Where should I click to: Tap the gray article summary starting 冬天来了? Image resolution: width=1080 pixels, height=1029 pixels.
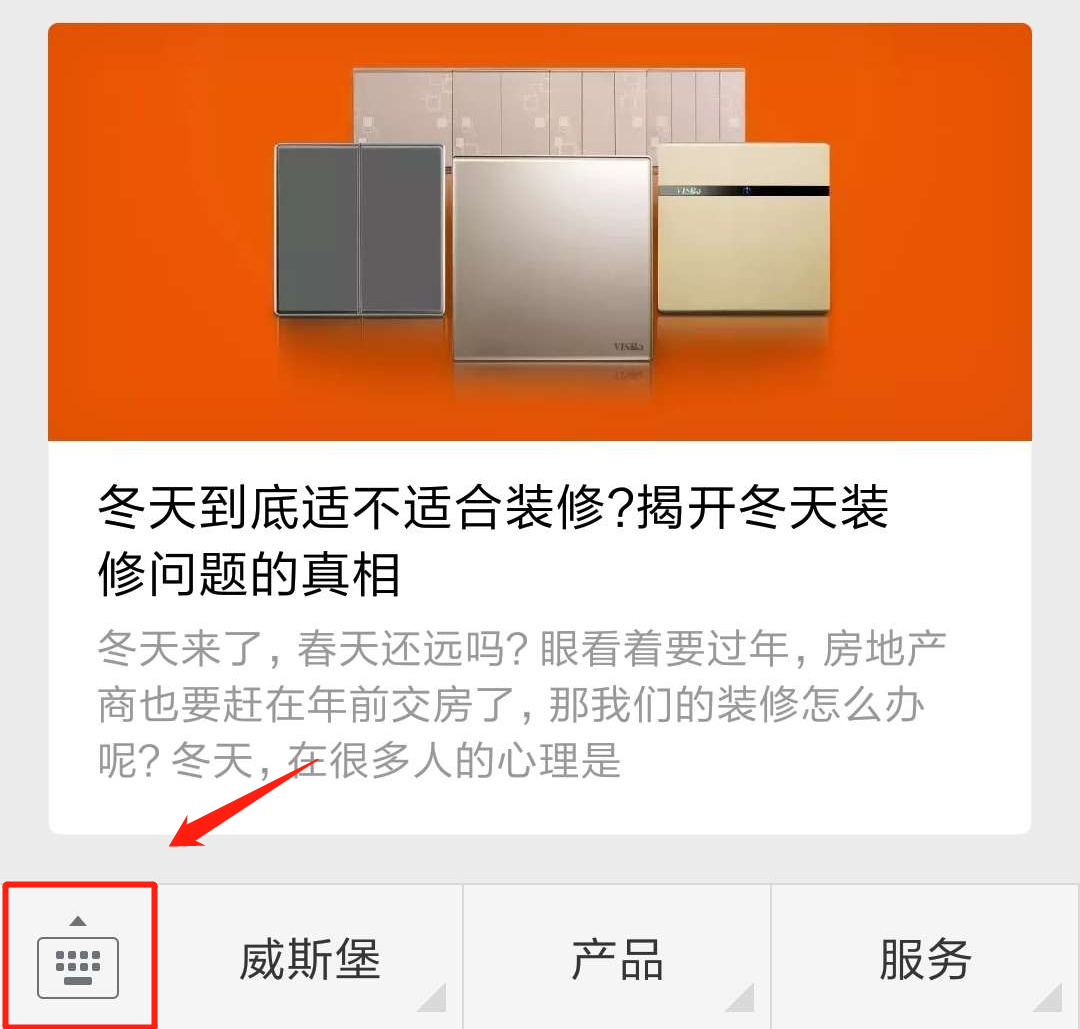pyautogui.click(x=522, y=704)
